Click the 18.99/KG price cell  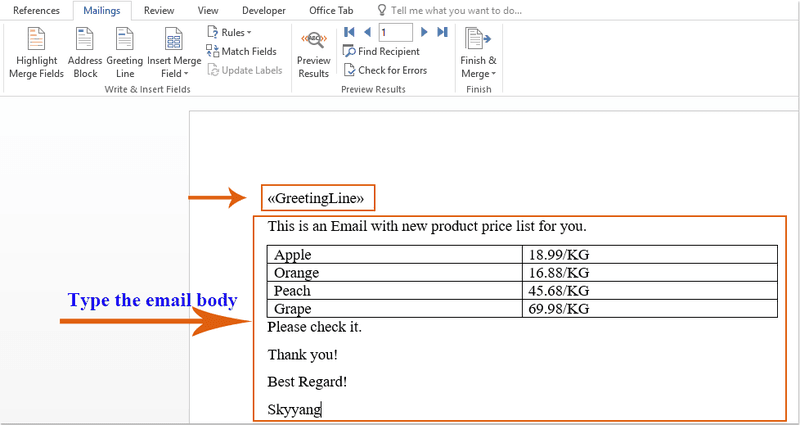click(649, 254)
